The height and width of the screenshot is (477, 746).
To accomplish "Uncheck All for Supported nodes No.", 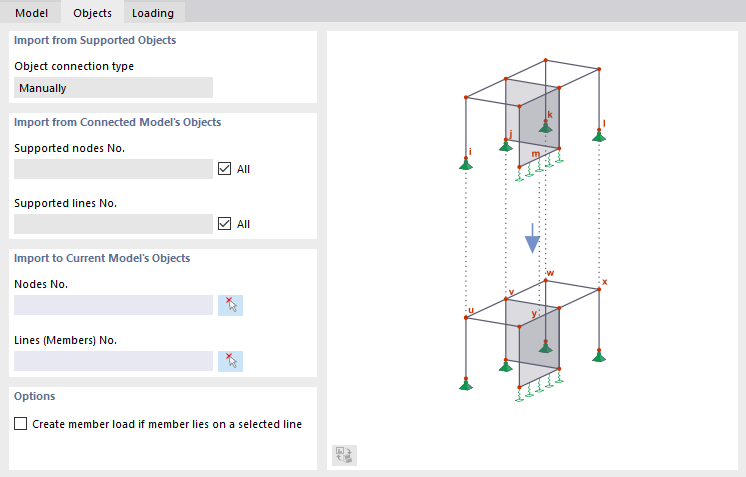I will click(225, 169).
